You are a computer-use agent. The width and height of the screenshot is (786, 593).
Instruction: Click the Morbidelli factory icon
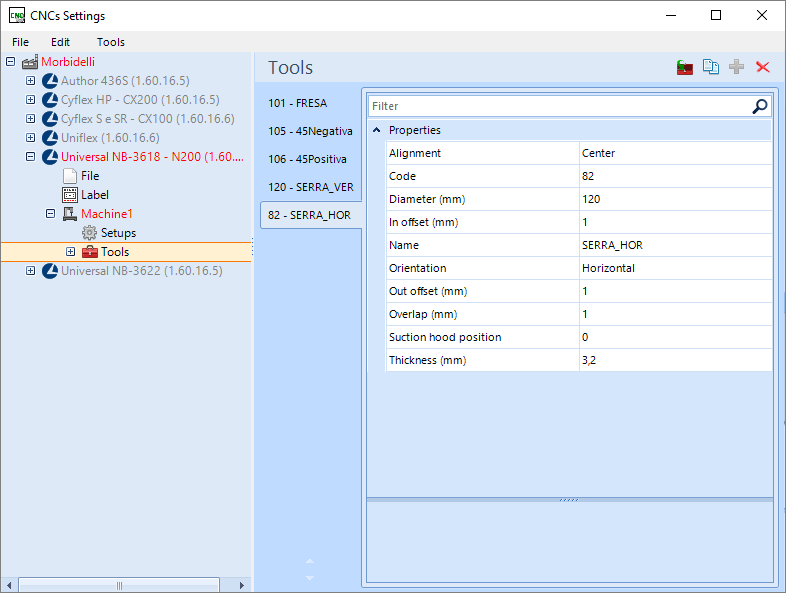coord(30,62)
